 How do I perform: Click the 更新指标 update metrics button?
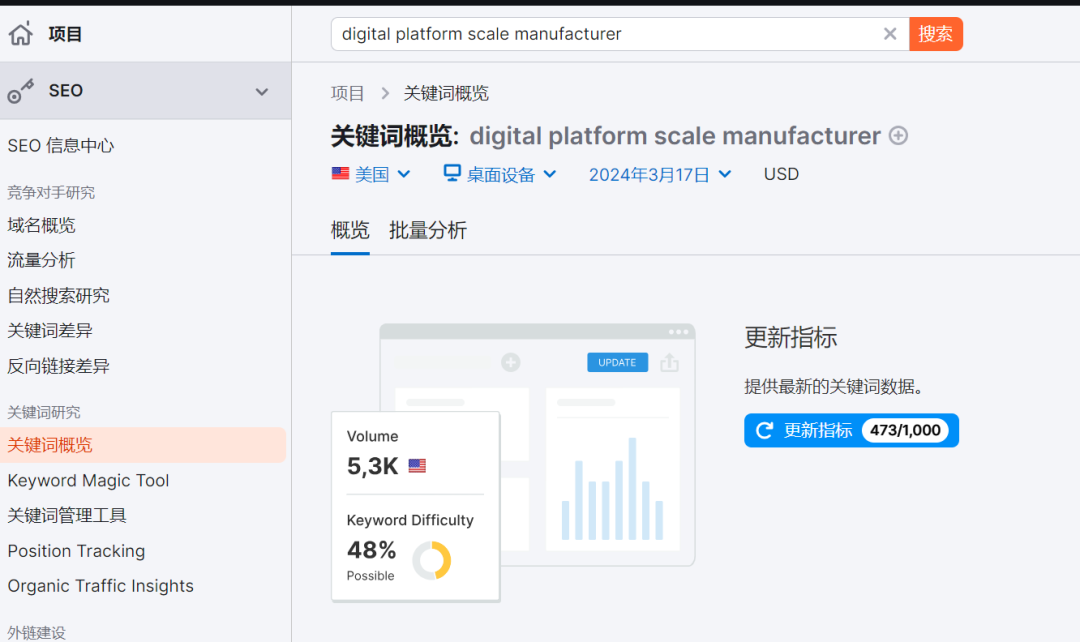[x=818, y=430]
